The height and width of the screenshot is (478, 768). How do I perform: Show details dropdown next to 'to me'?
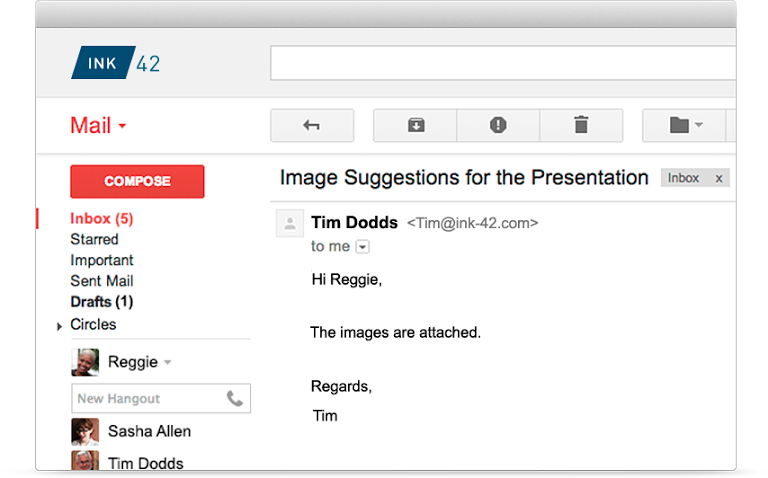362,246
